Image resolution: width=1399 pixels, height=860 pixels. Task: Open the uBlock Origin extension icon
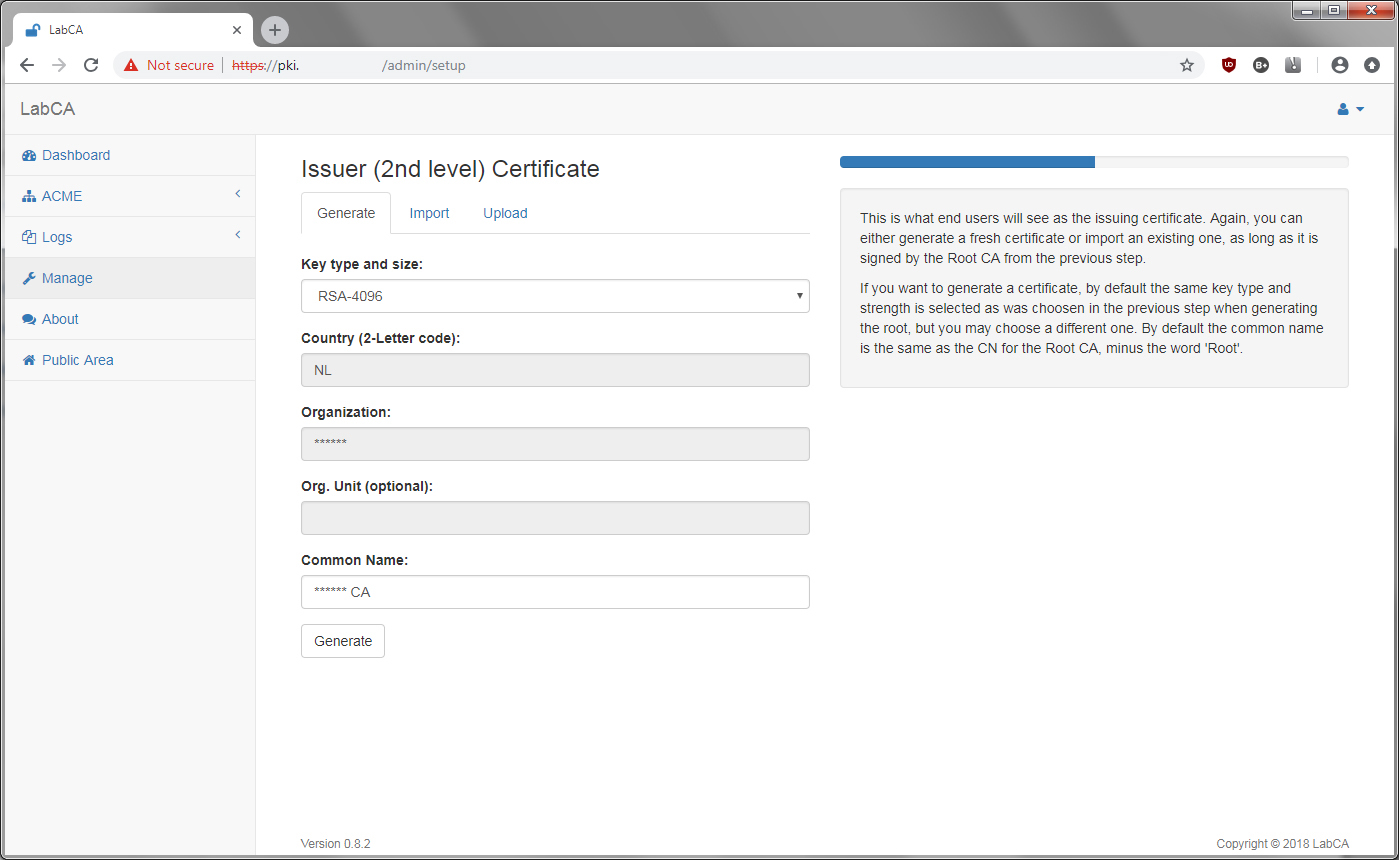pos(1229,64)
